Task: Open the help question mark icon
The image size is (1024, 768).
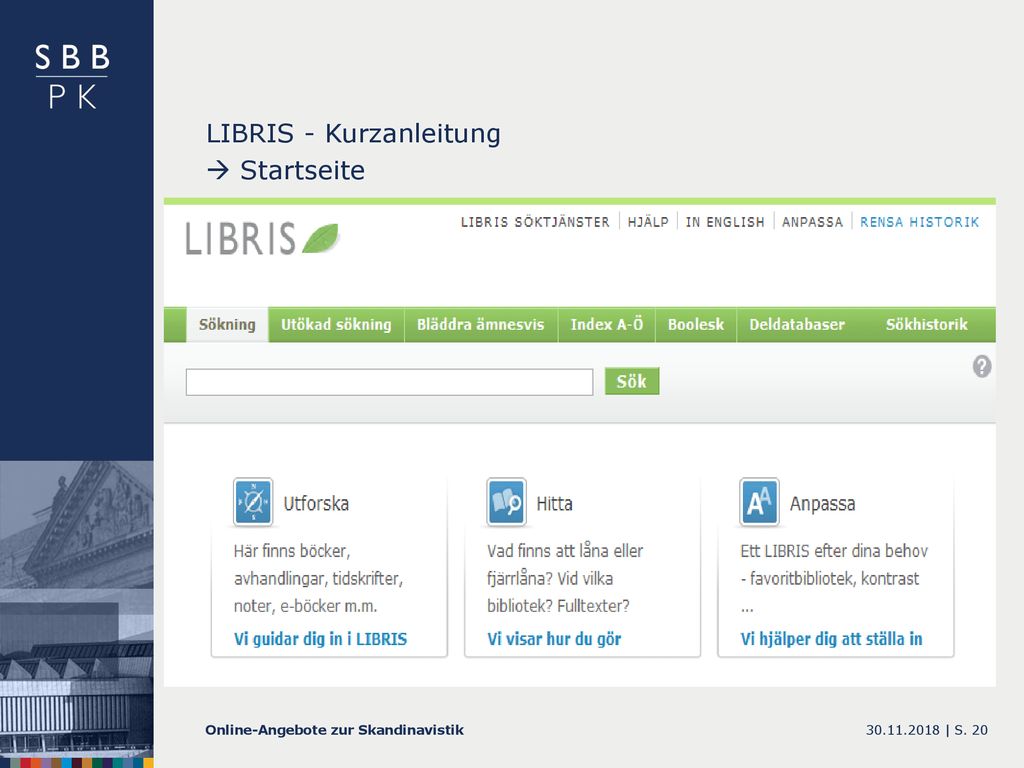Action: coord(982,366)
